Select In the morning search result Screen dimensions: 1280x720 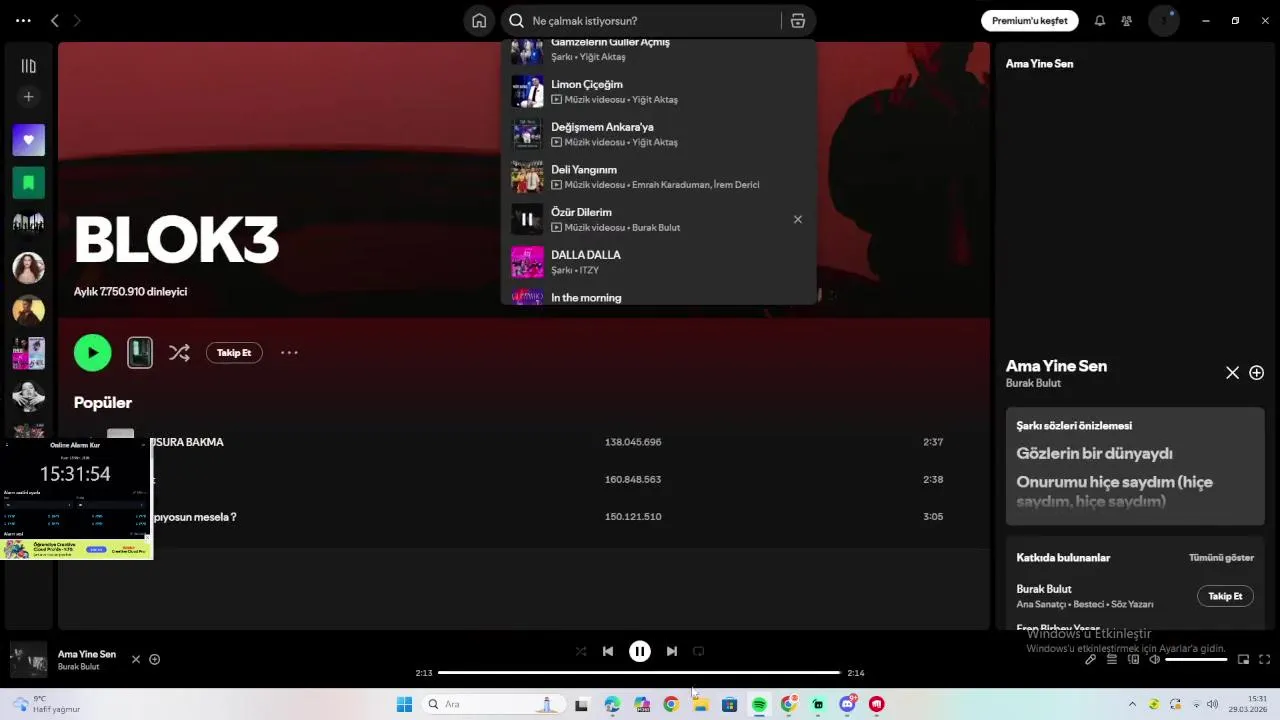[x=658, y=297]
